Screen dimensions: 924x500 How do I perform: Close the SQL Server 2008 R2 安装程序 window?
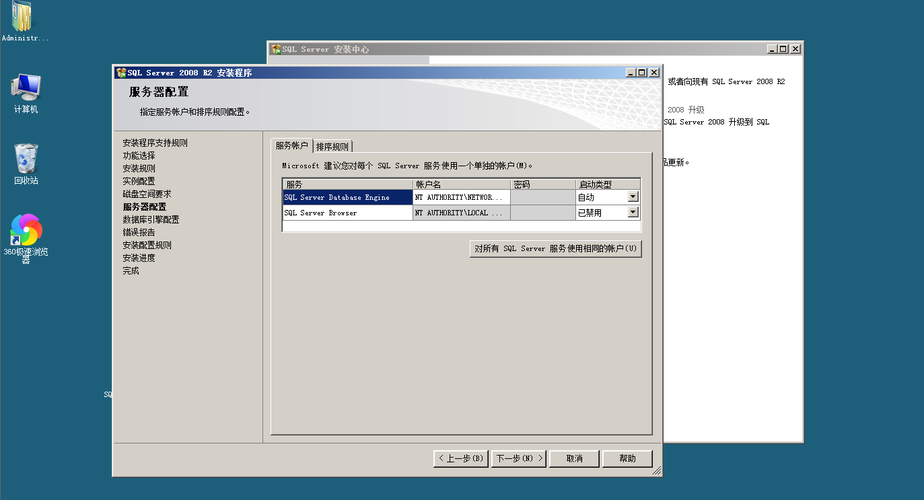[654, 73]
